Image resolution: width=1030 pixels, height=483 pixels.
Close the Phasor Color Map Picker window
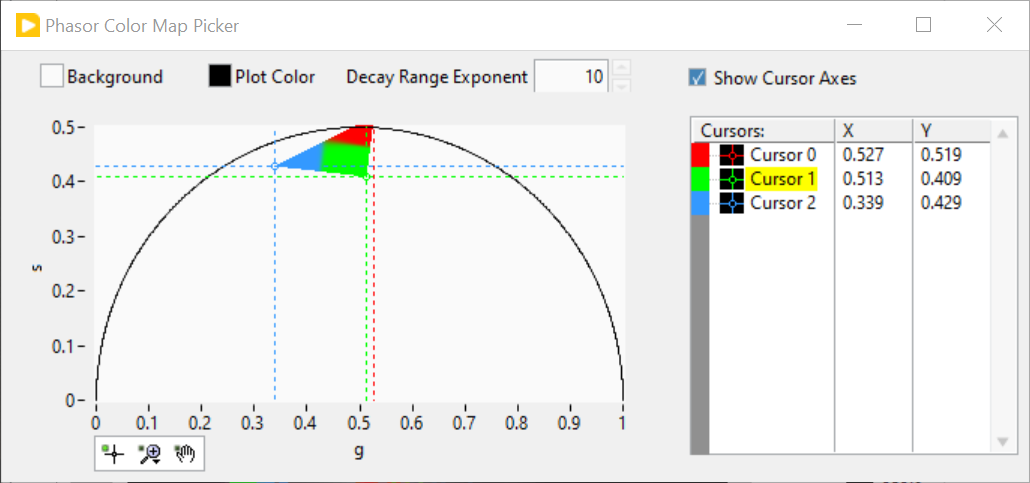994,25
